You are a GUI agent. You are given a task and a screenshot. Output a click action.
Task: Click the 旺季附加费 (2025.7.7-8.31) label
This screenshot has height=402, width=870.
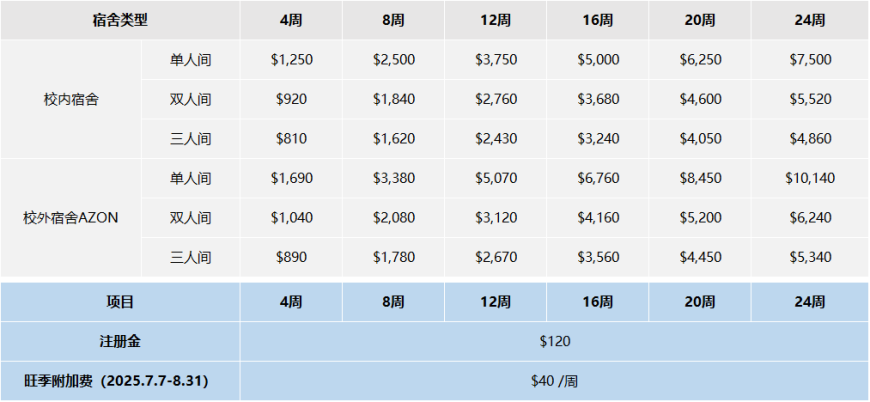click(x=120, y=381)
